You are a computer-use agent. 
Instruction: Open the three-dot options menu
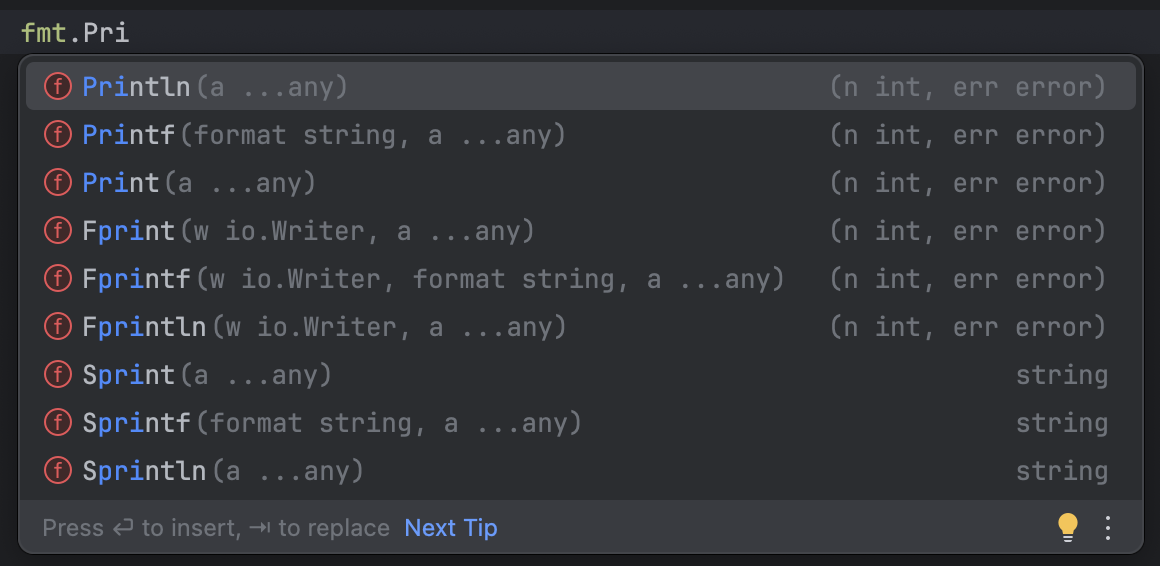pos(1107,528)
